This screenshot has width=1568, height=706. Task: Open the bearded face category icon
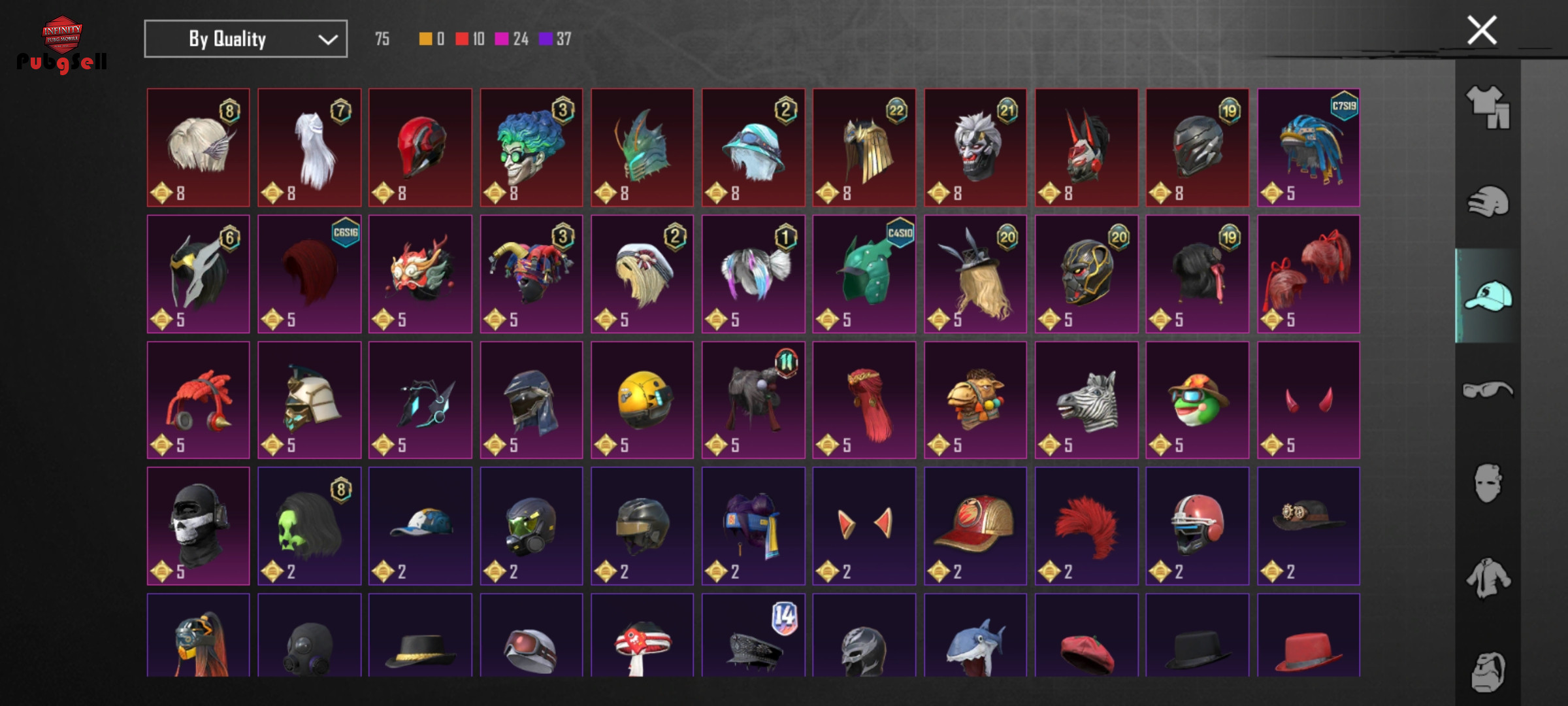[x=1488, y=672]
